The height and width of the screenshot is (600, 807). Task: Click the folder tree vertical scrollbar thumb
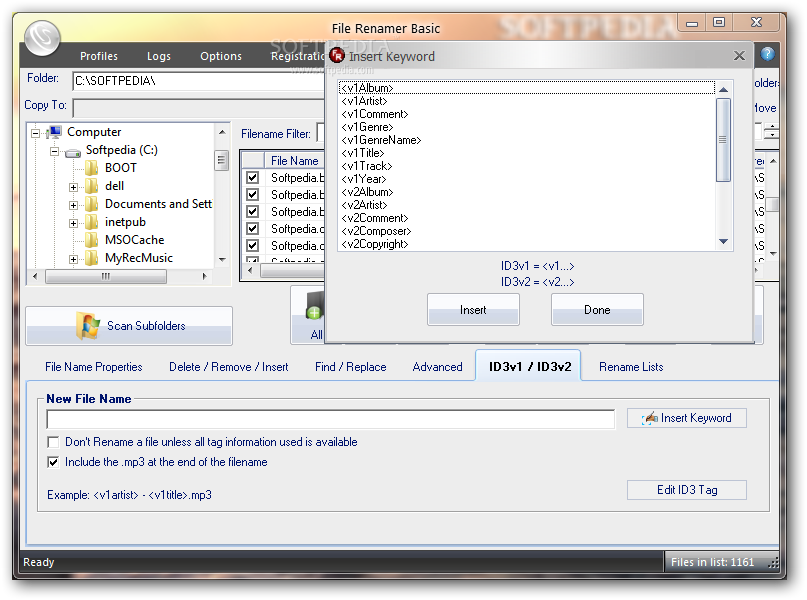[x=221, y=160]
